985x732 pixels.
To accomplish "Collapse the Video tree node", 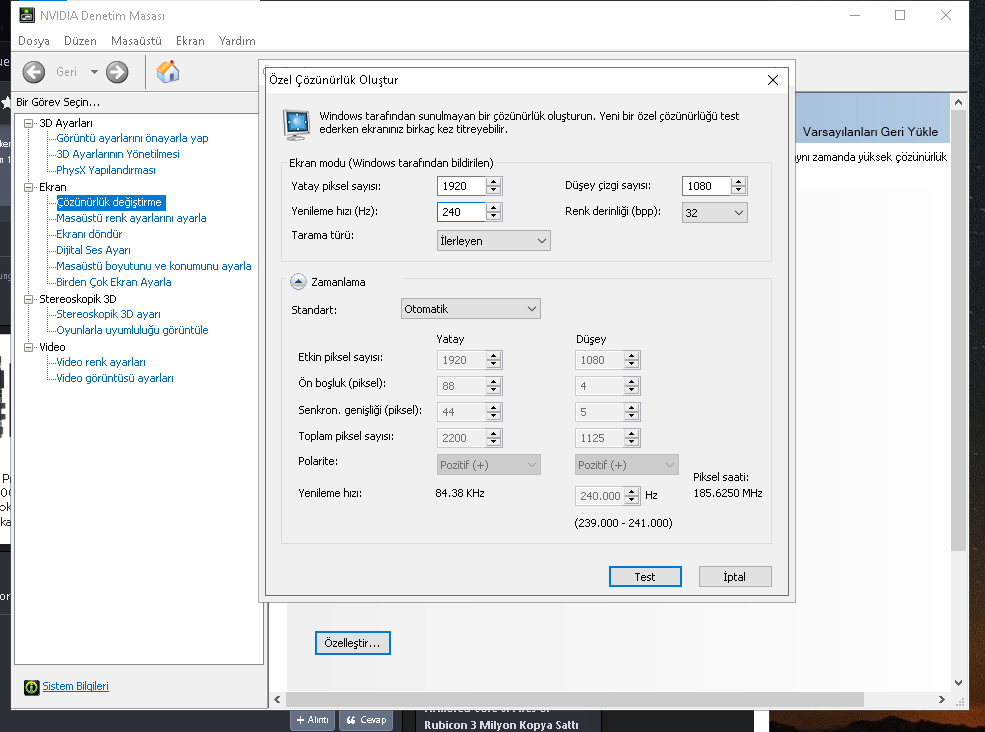I will tap(28, 347).
